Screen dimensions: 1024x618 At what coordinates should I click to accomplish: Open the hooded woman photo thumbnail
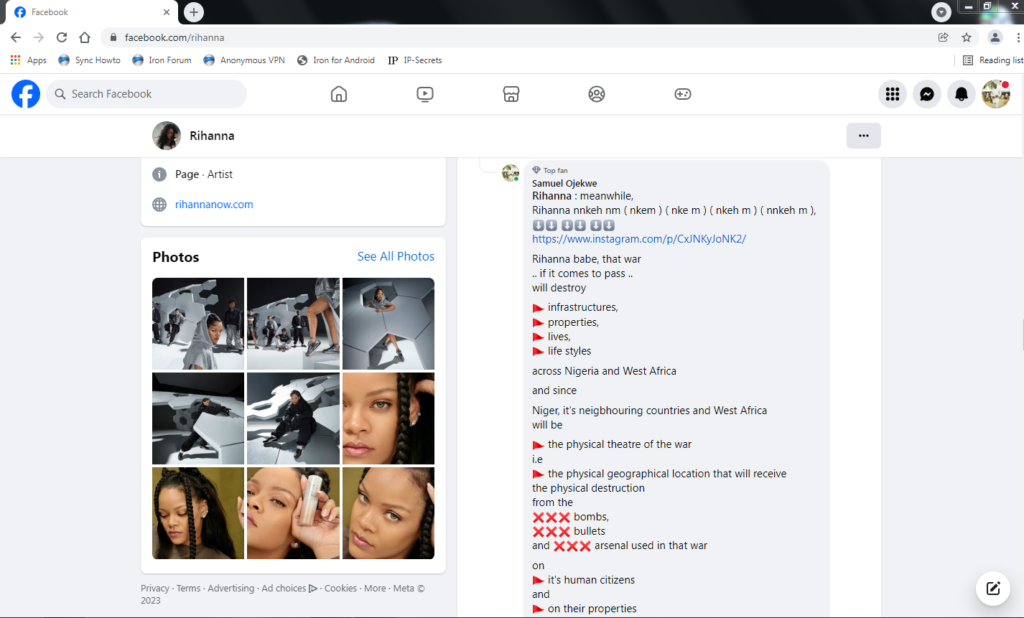coord(198,324)
